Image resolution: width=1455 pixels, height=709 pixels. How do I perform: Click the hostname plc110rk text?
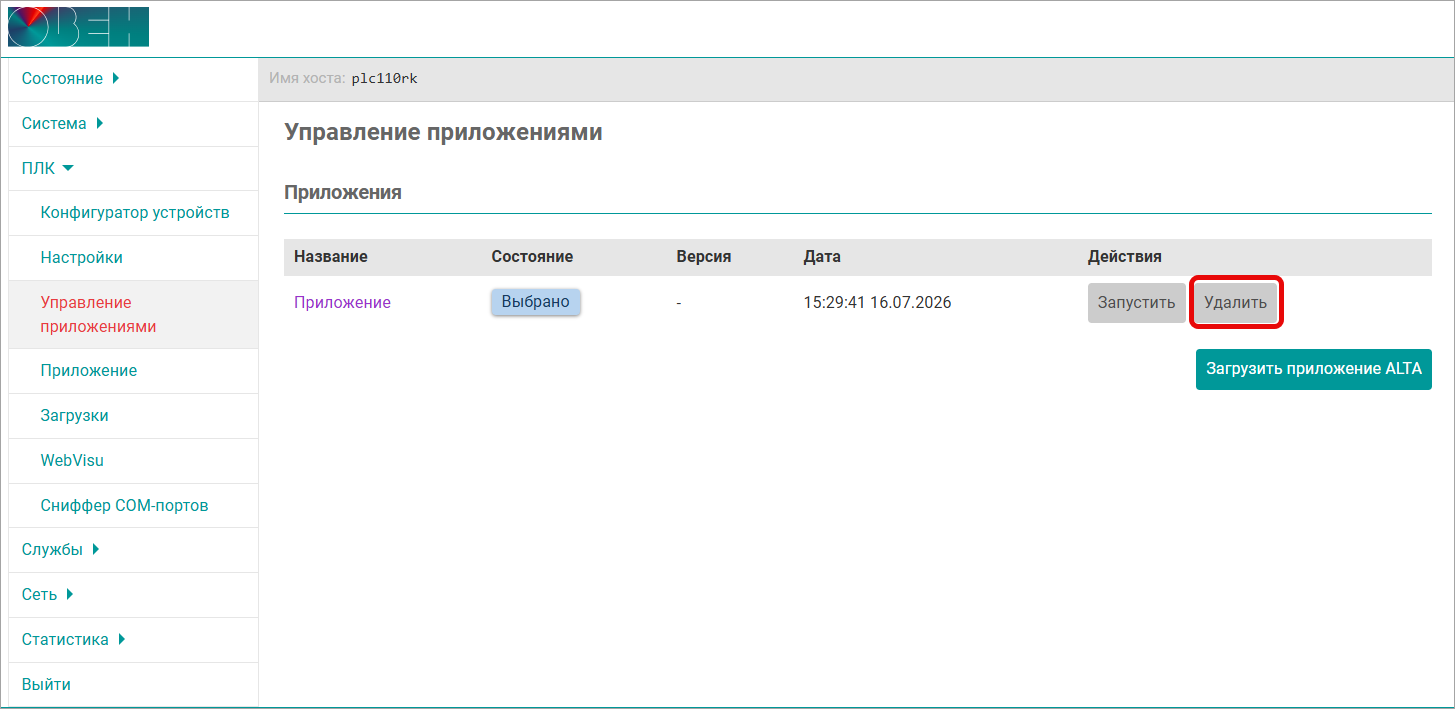point(384,79)
